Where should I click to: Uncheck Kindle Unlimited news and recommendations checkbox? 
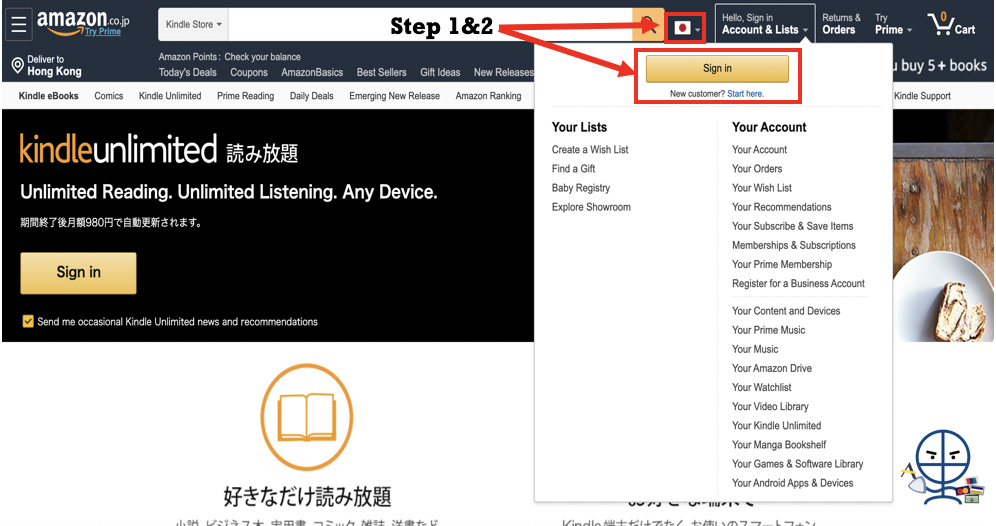click(x=28, y=321)
